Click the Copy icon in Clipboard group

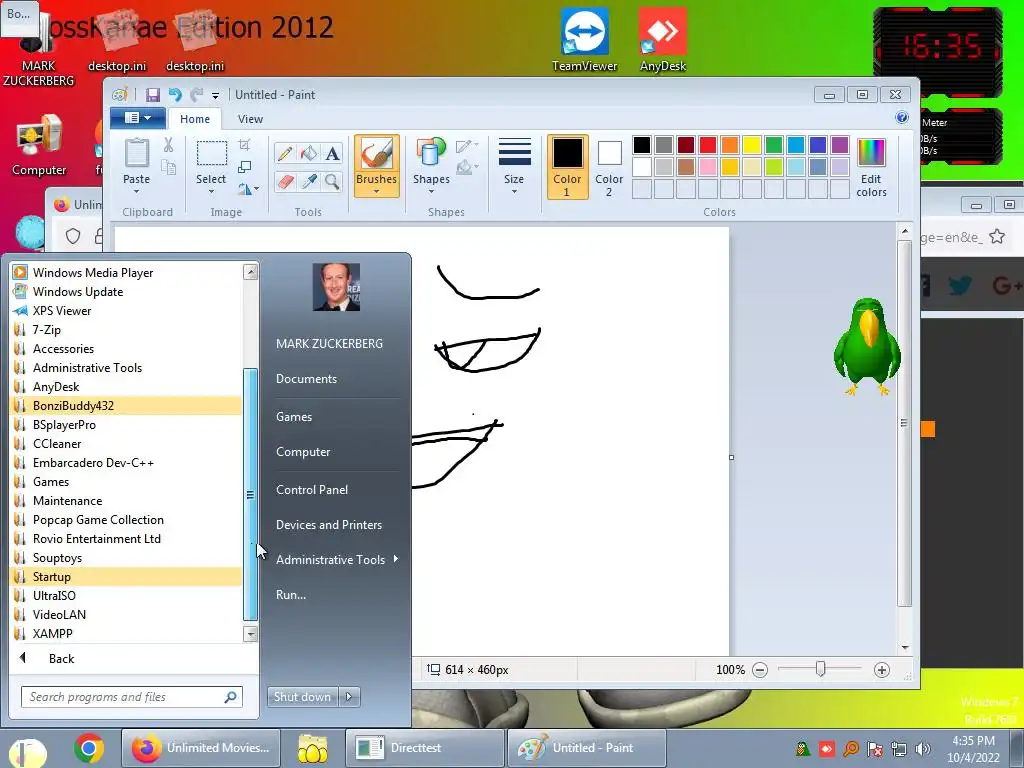coord(168,168)
